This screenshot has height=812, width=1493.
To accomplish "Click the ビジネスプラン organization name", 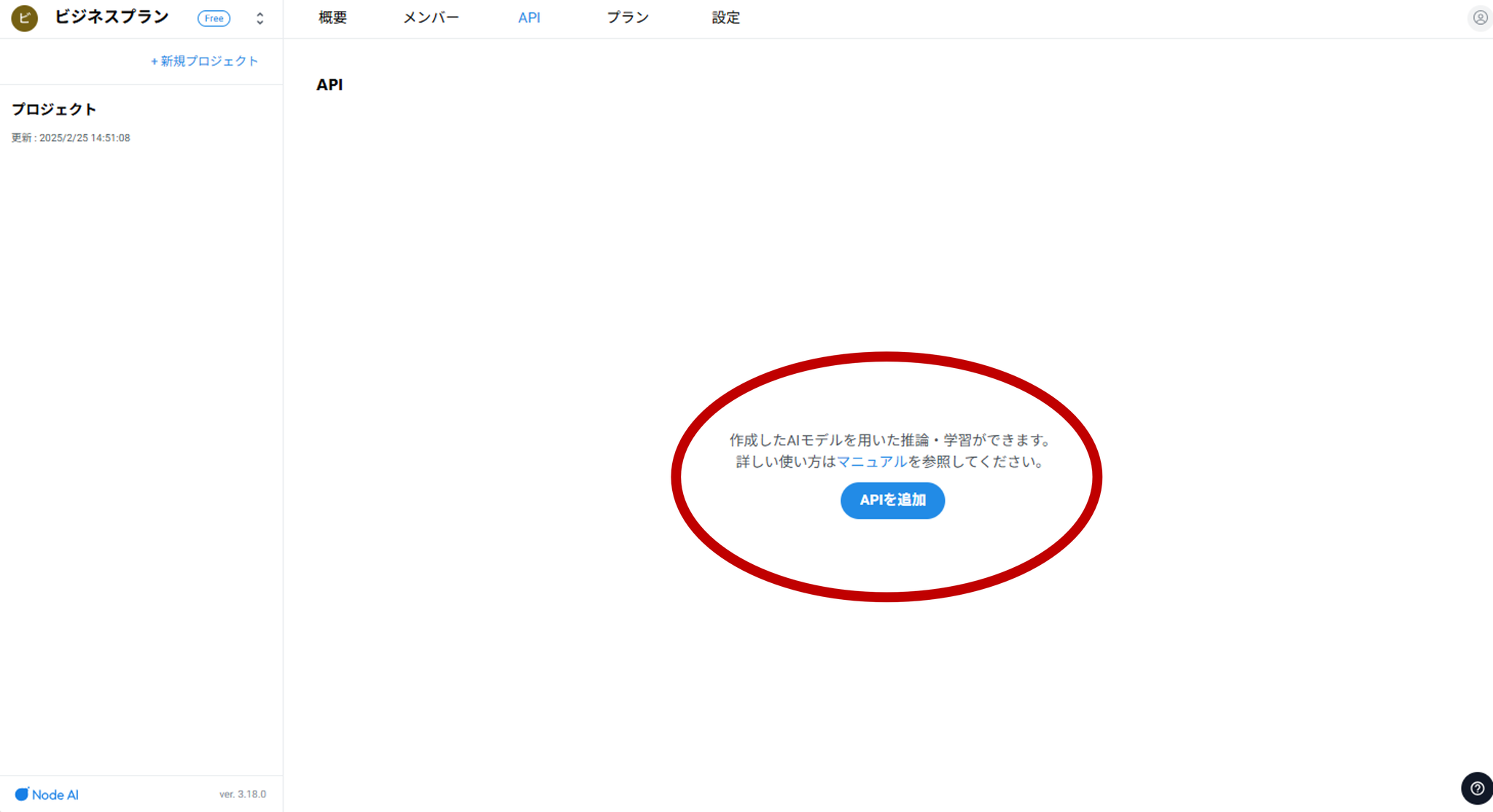I will tap(112, 17).
